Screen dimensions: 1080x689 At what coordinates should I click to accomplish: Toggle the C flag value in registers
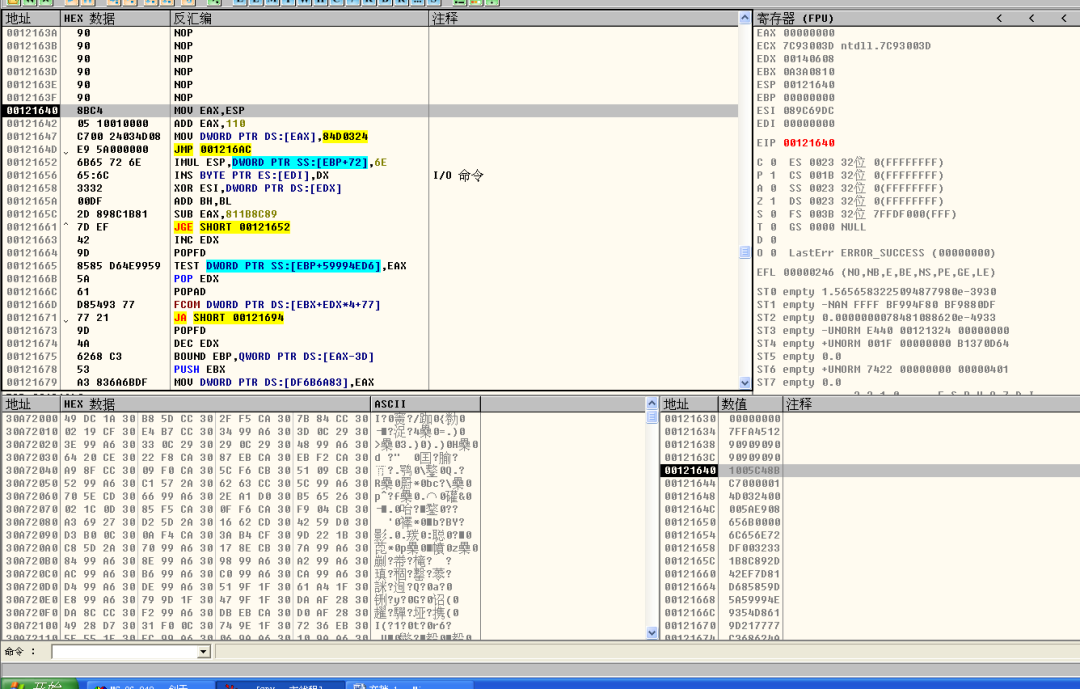[x=773, y=163]
